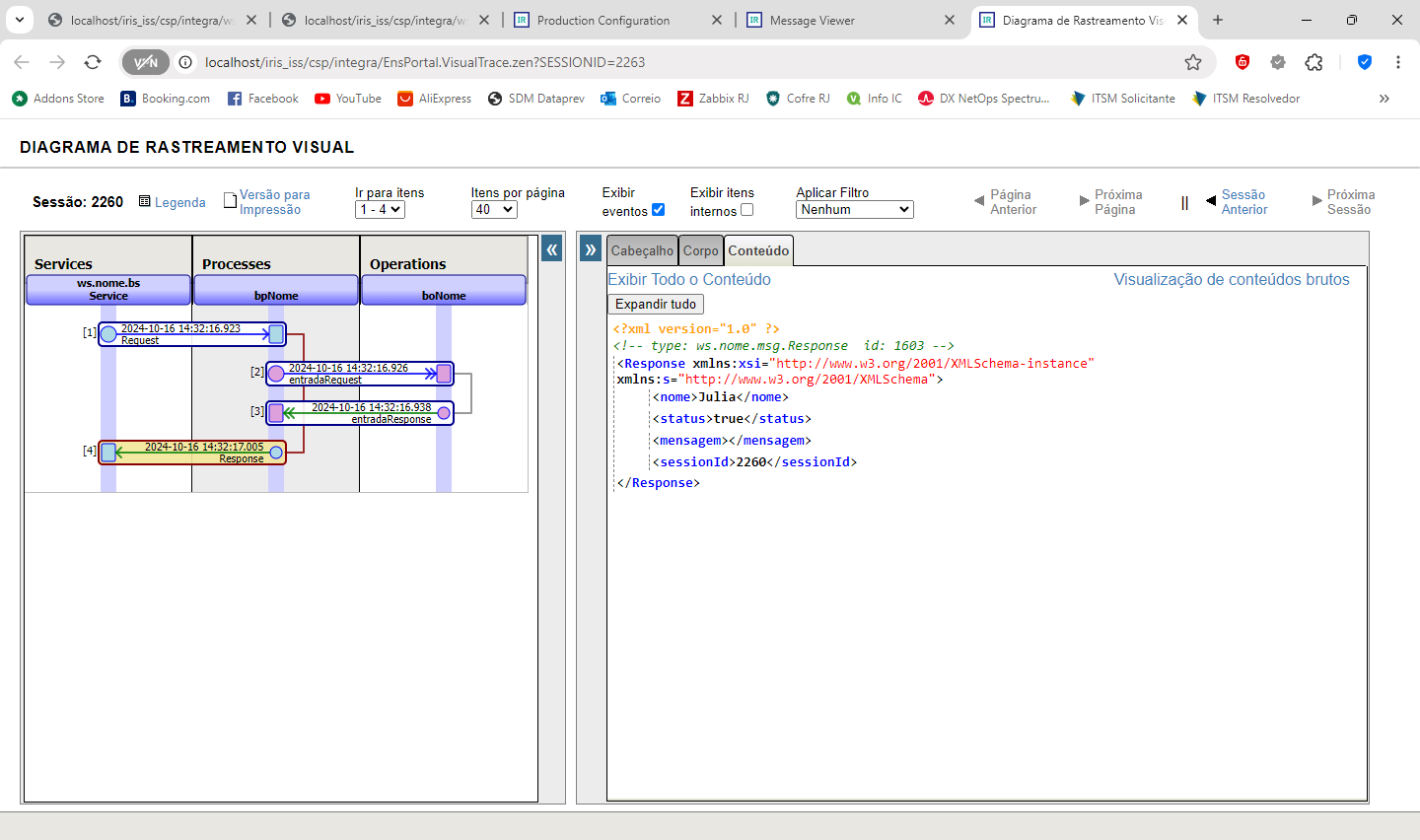Expand details pane with double-right chevron

tap(591, 249)
